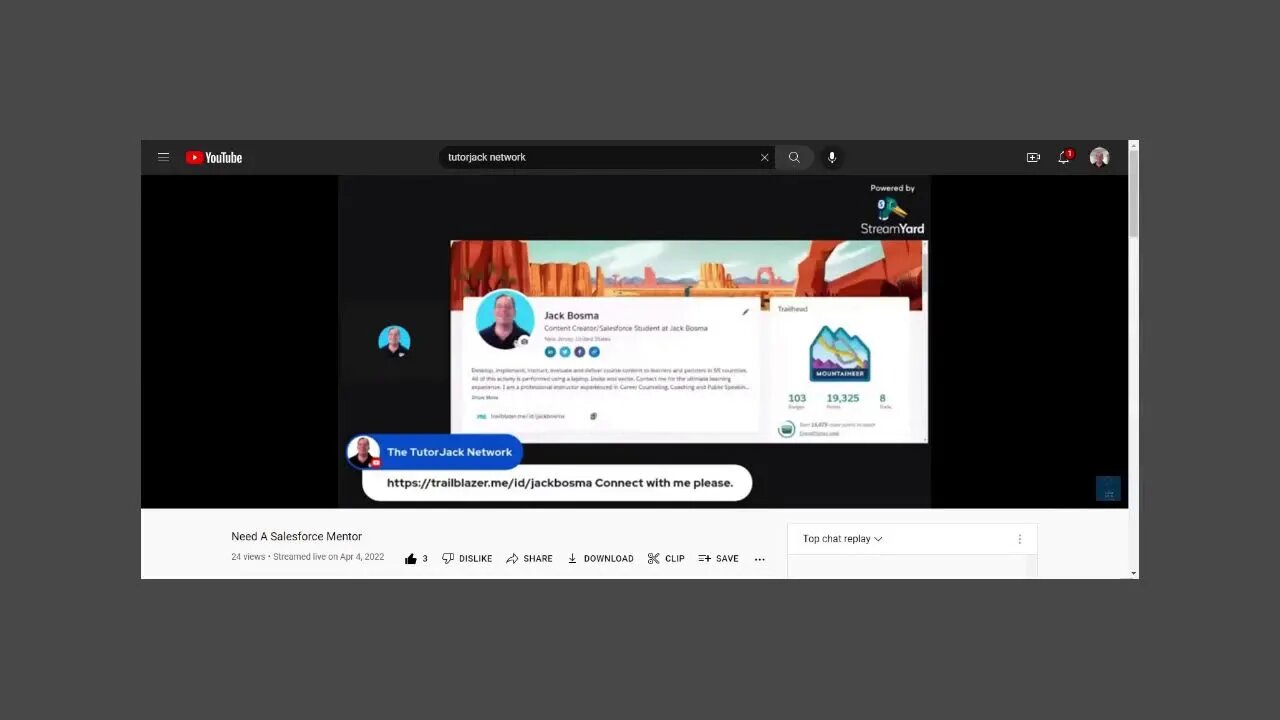Click the StreamYard logo watermark
The width and height of the screenshot is (1280, 720).
point(893,212)
